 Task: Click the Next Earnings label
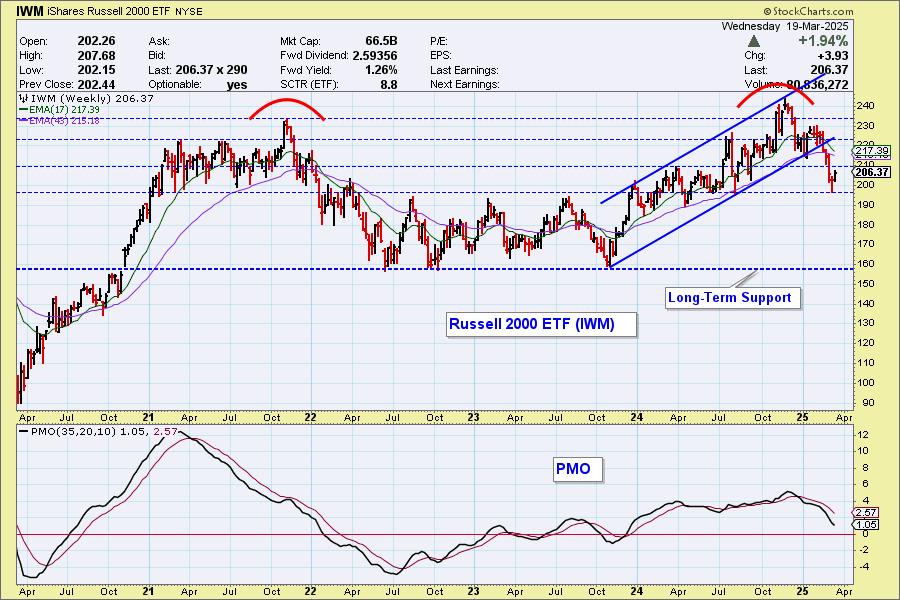[464, 84]
